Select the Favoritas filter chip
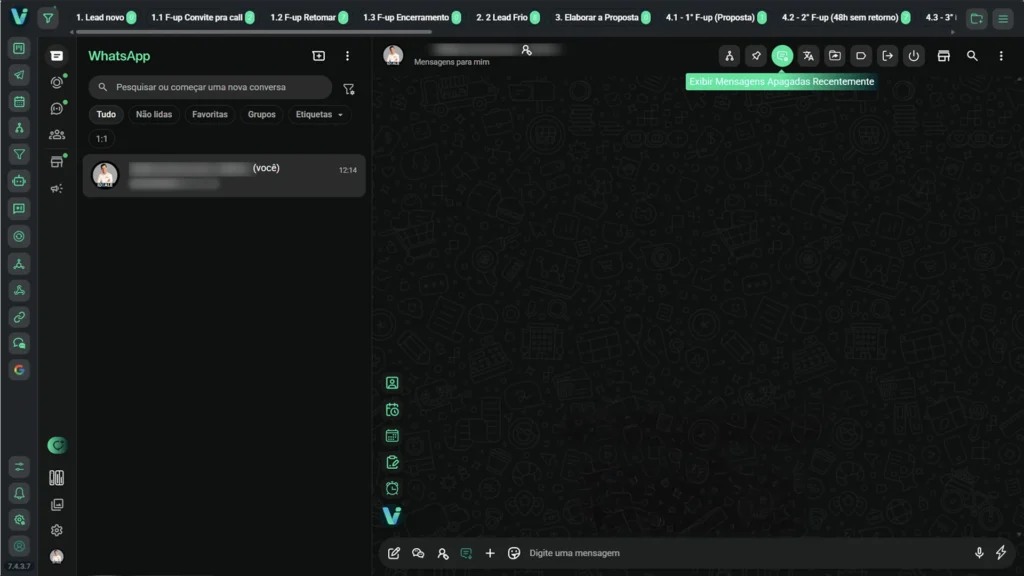The image size is (1024, 576). click(x=210, y=114)
